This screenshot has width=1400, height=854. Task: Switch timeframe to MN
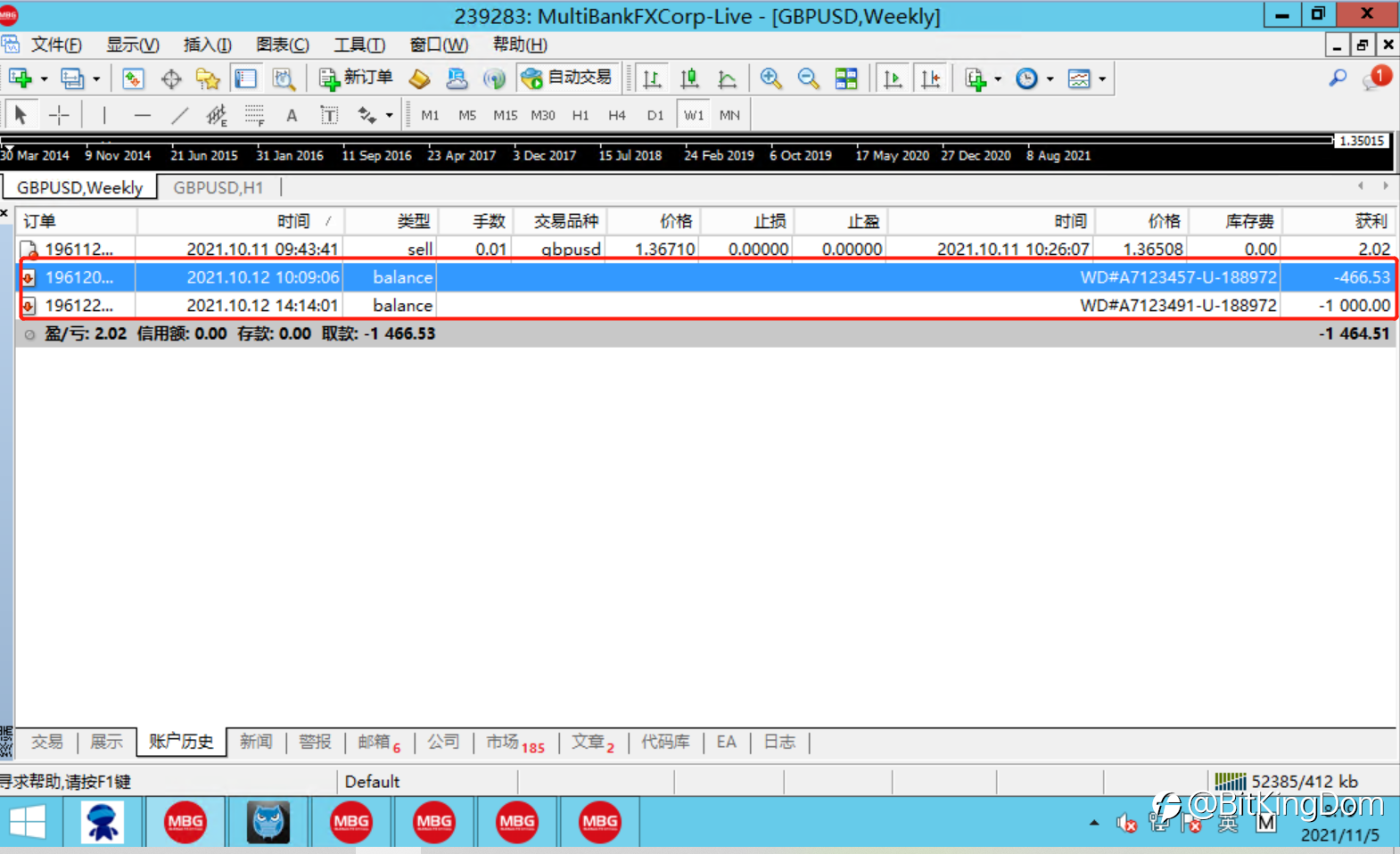pos(729,115)
